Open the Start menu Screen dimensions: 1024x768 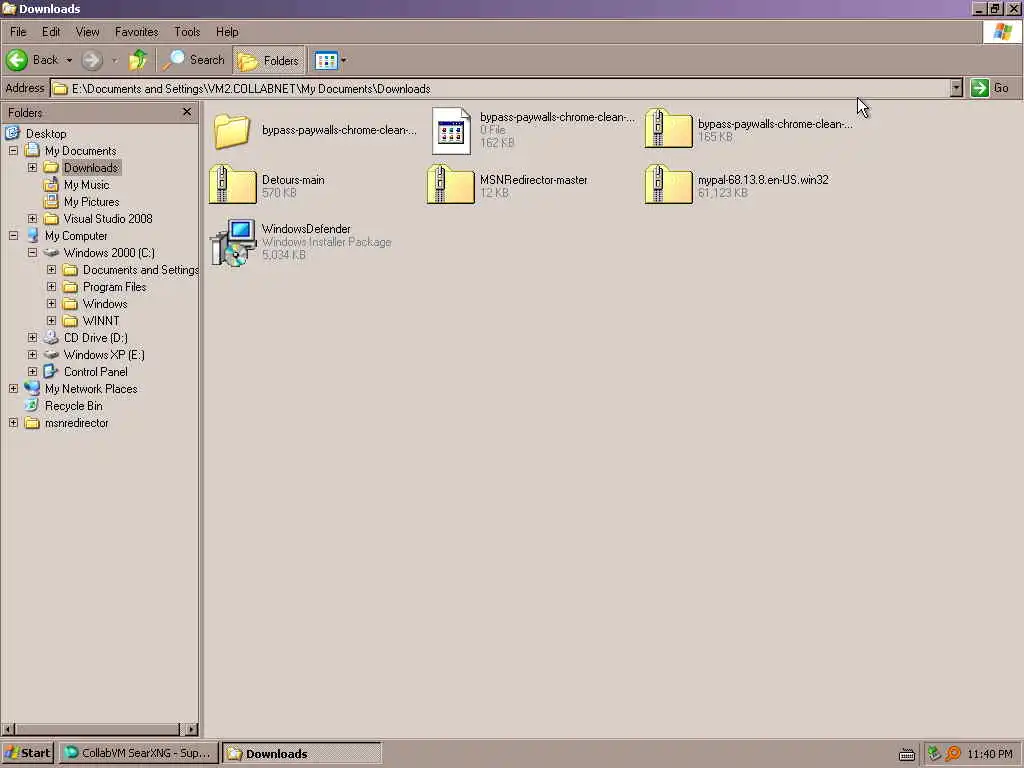click(x=27, y=753)
